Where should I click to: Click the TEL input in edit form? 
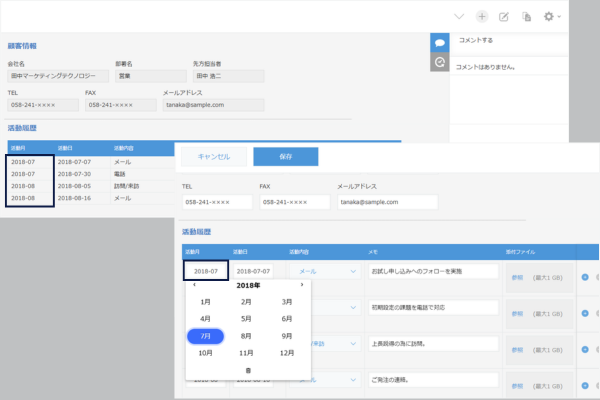pyautogui.click(x=217, y=202)
